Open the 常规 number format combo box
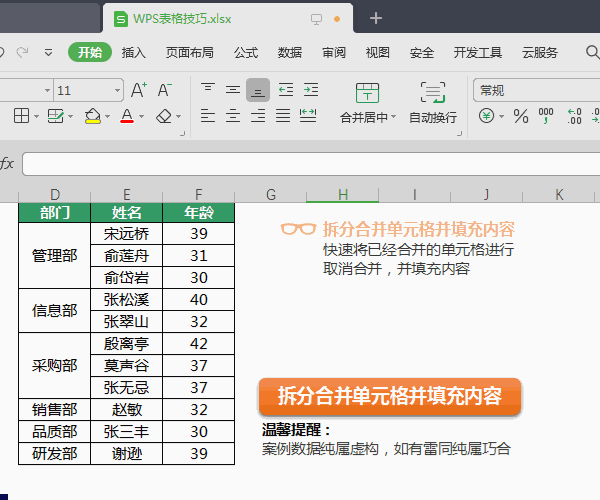This screenshot has width=600, height=500. coord(536,90)
